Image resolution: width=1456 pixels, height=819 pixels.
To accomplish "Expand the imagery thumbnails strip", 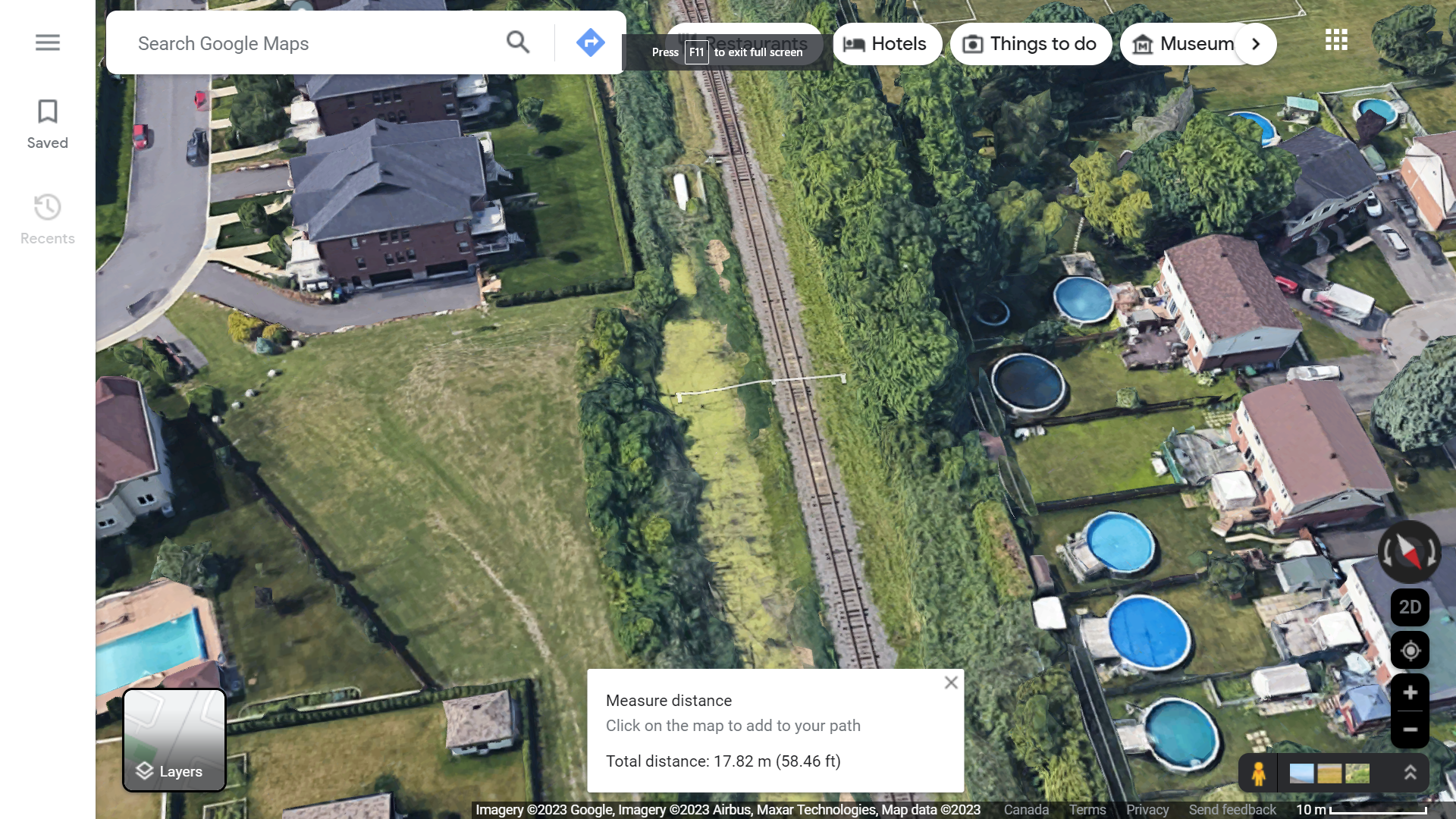I will click(x=1410, y=773).
